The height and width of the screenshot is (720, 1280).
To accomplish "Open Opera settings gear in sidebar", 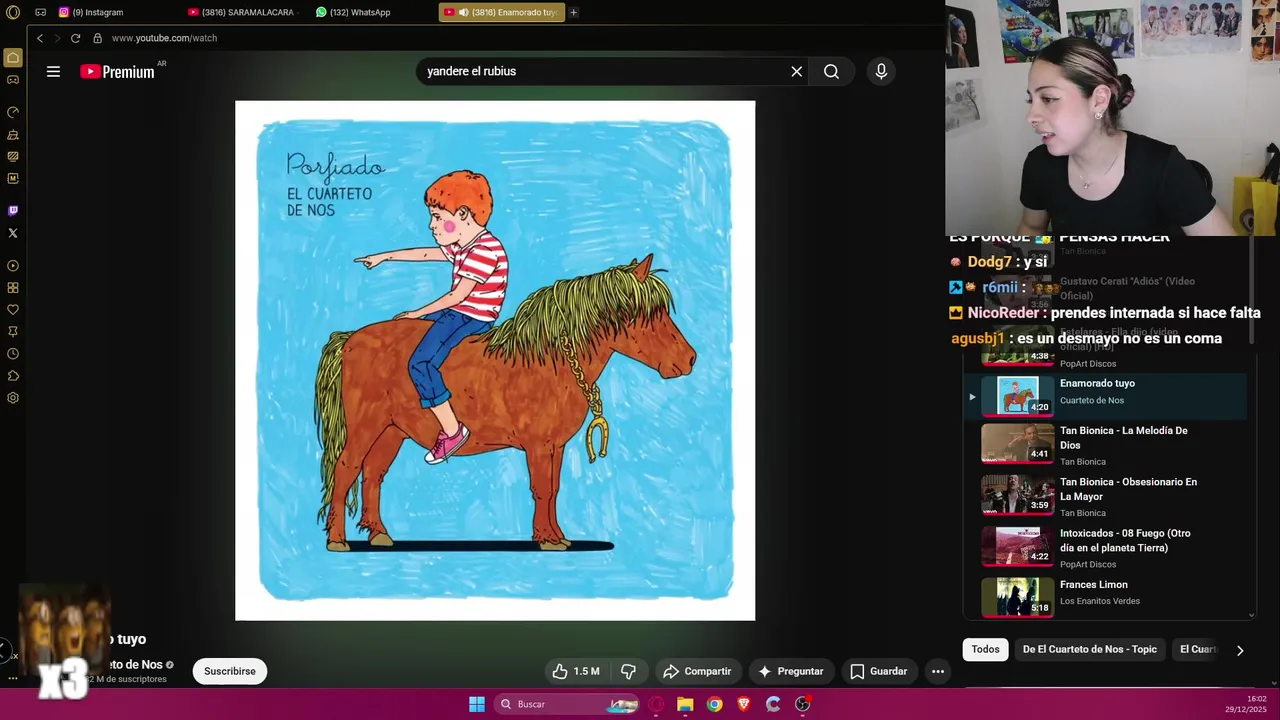I will pos(13,398).
